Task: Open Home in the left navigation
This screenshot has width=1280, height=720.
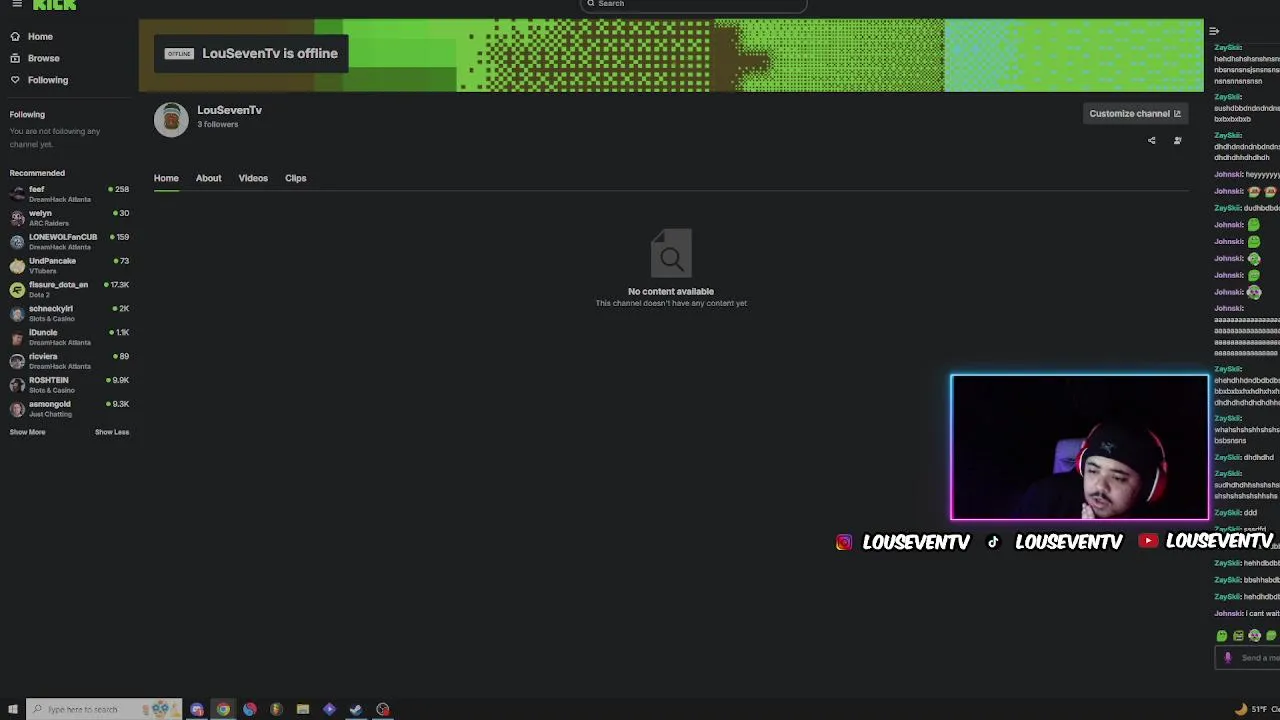Action: (x=40, y=37)
